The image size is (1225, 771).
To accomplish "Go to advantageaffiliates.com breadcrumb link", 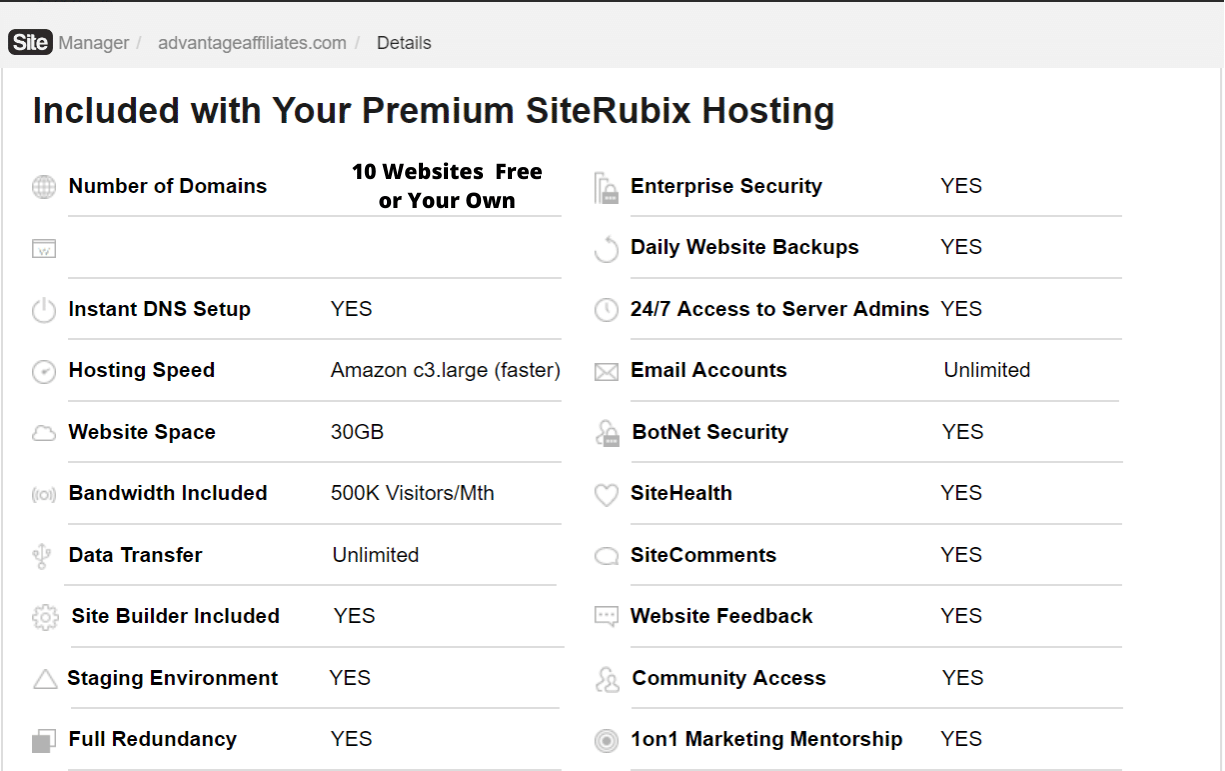I will point(252,43).
